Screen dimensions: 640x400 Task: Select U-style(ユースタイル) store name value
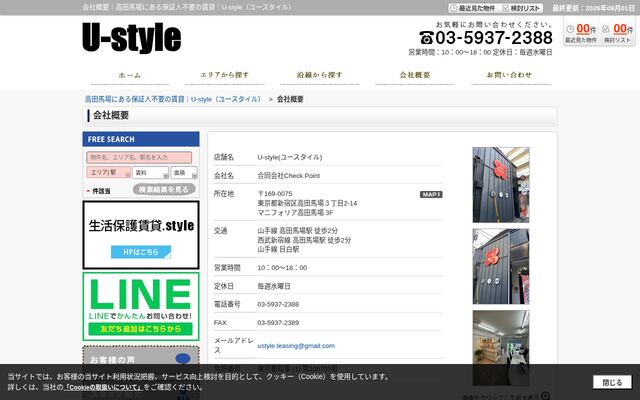coord(289,157)
